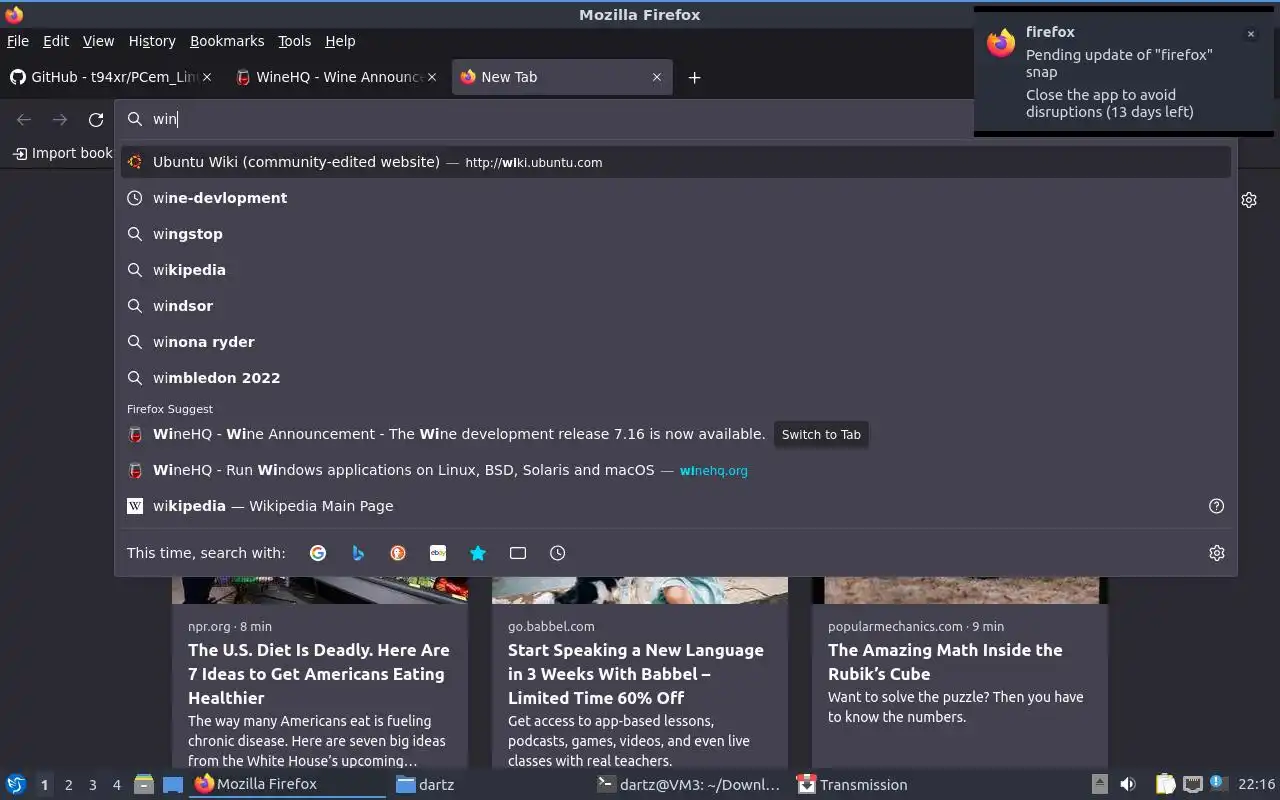
Task: Select the 'wimbledon 2022' search suggestion
Action: tap(676, 378)
